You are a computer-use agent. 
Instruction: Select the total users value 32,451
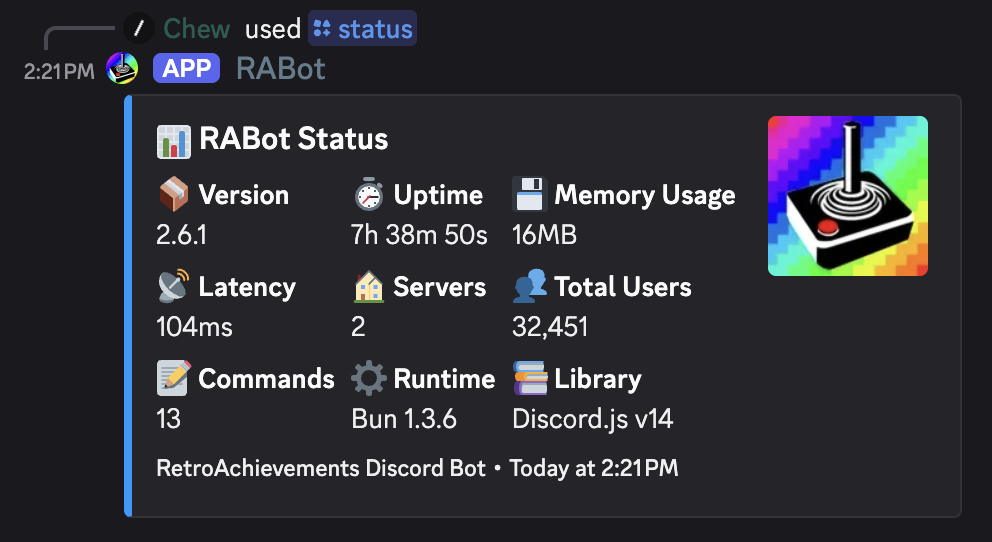click(x=550, y=327)
